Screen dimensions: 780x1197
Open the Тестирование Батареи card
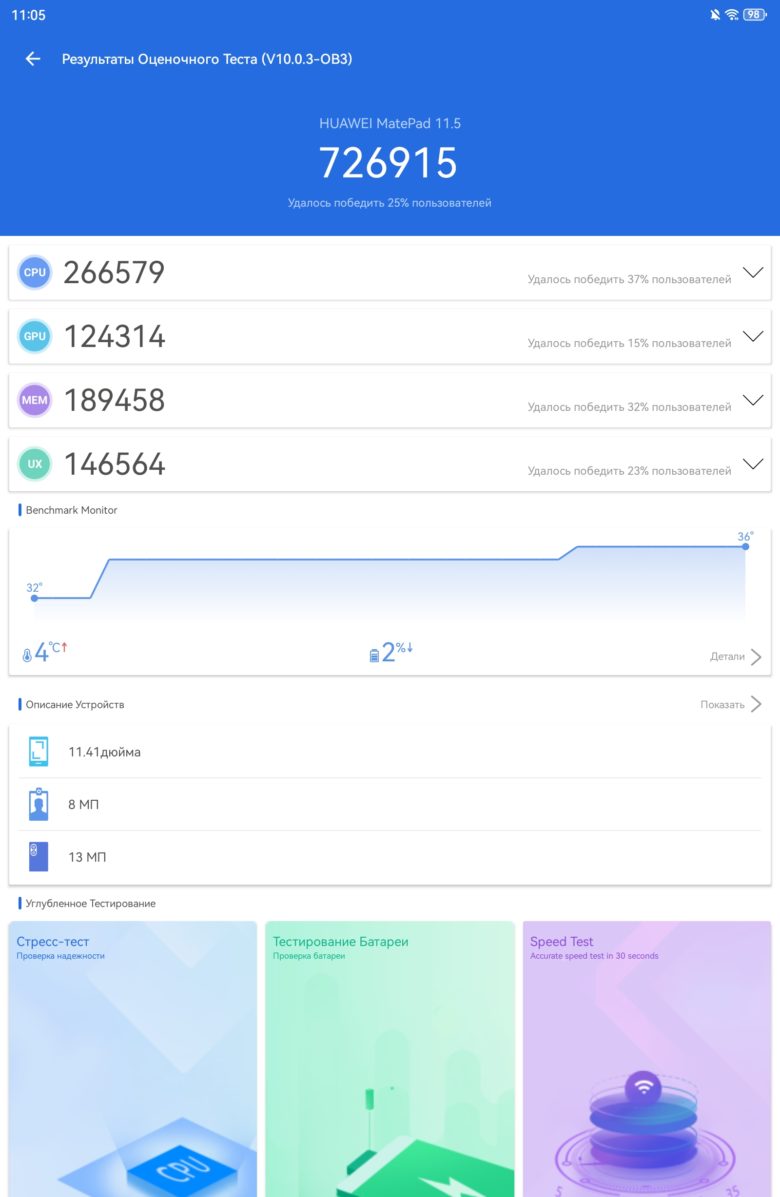coord(390,1059)
